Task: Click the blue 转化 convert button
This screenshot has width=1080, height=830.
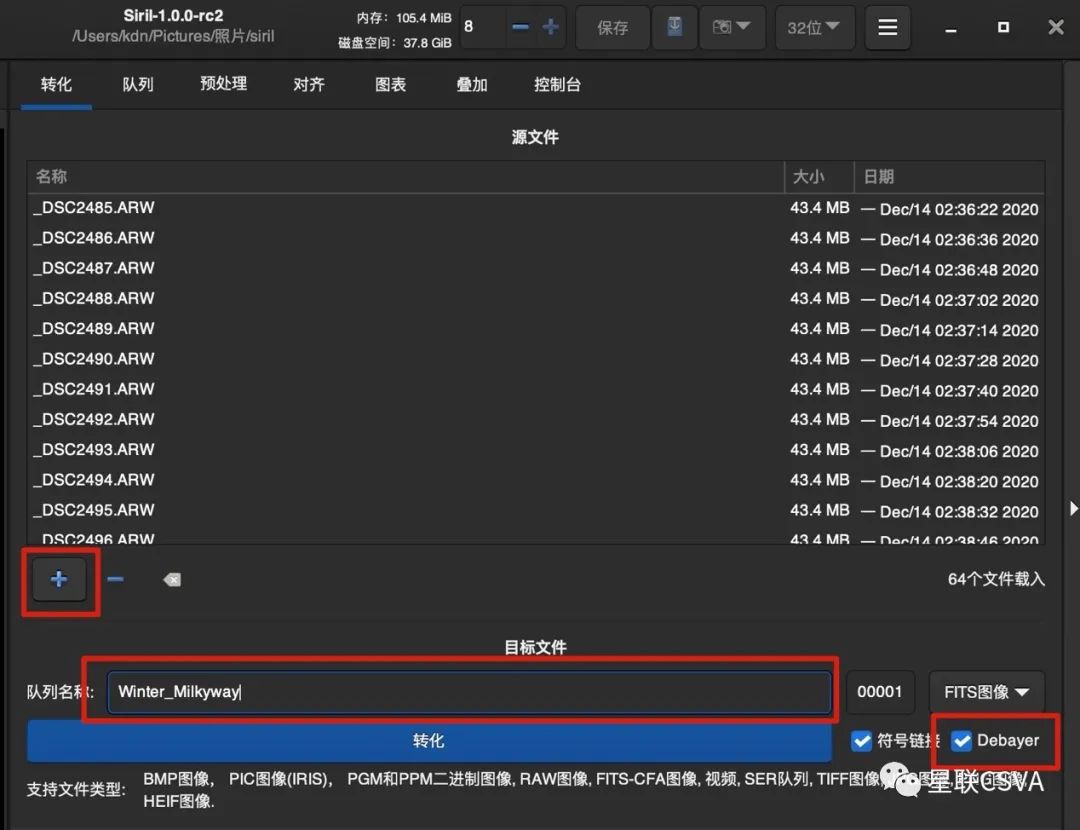Action: (x=429, y=741)
